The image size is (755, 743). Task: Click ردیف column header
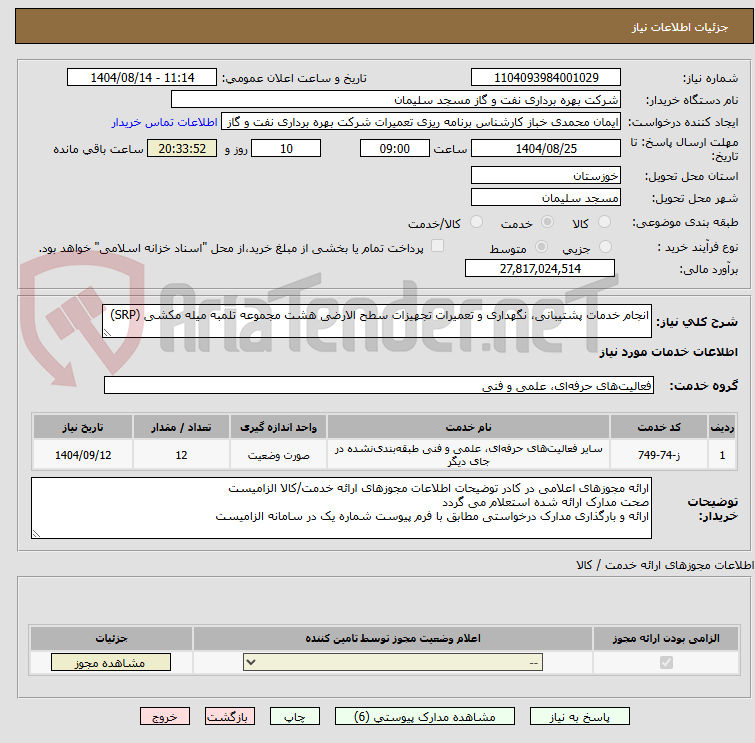tap(722, 427)
